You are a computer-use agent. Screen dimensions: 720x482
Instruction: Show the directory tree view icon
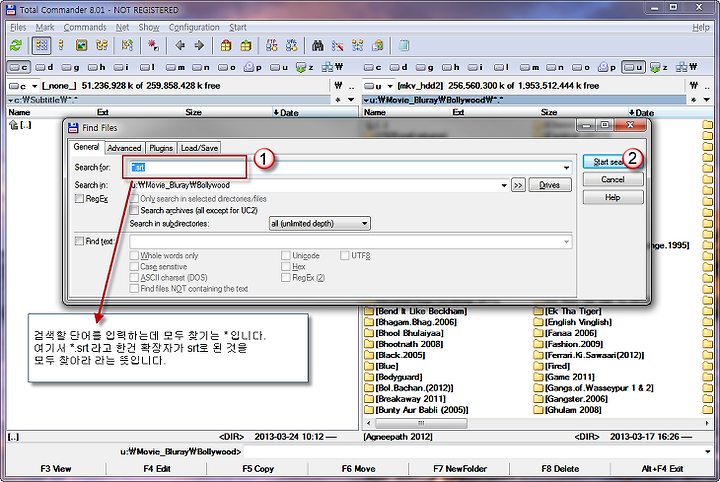click(x=101, y=45)
